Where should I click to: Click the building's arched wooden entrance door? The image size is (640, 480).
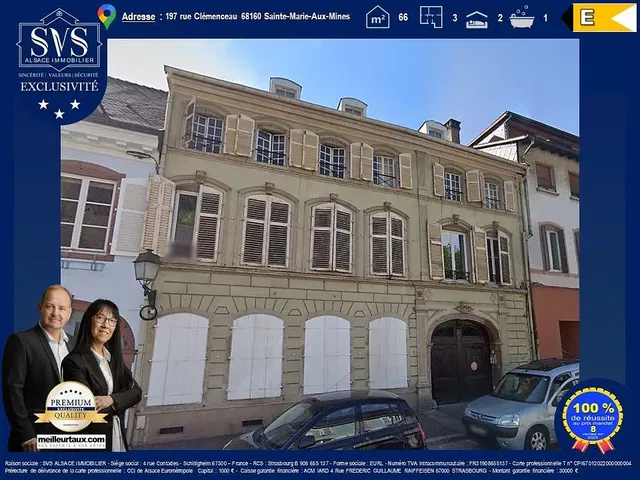tap(460, 361)
